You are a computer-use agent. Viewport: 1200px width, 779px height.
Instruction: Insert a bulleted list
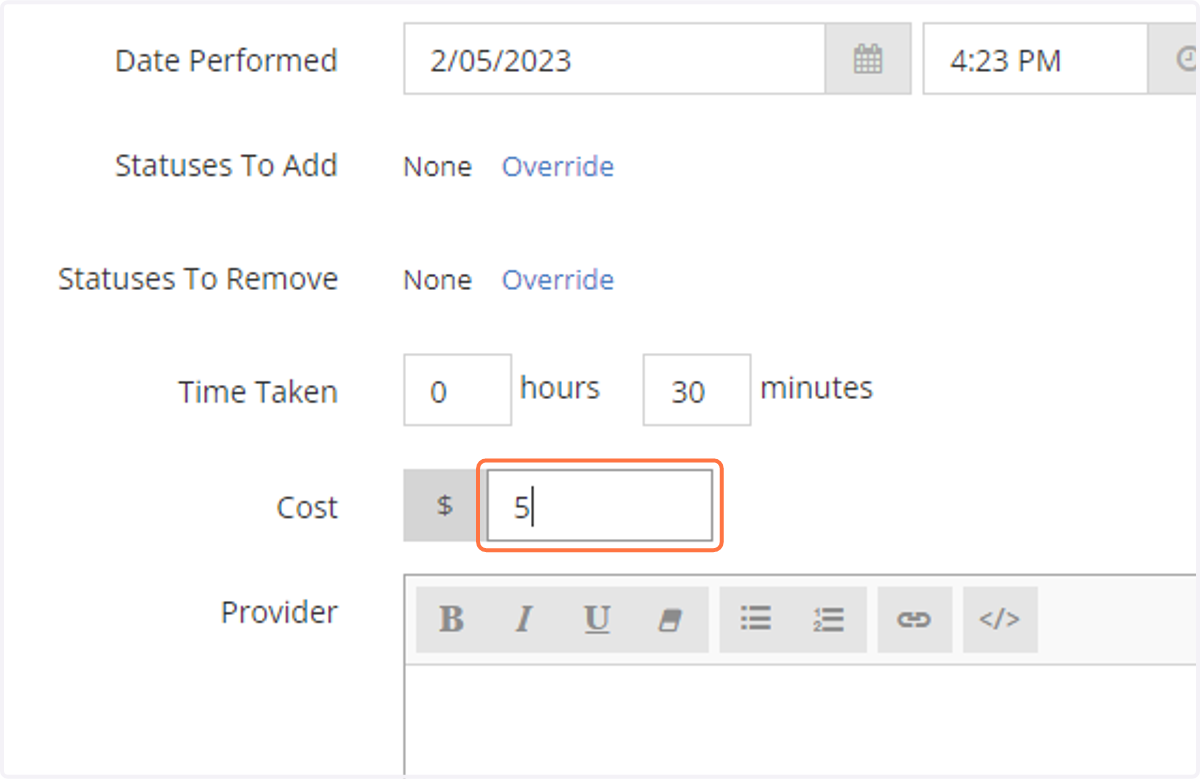click(756, 620)
